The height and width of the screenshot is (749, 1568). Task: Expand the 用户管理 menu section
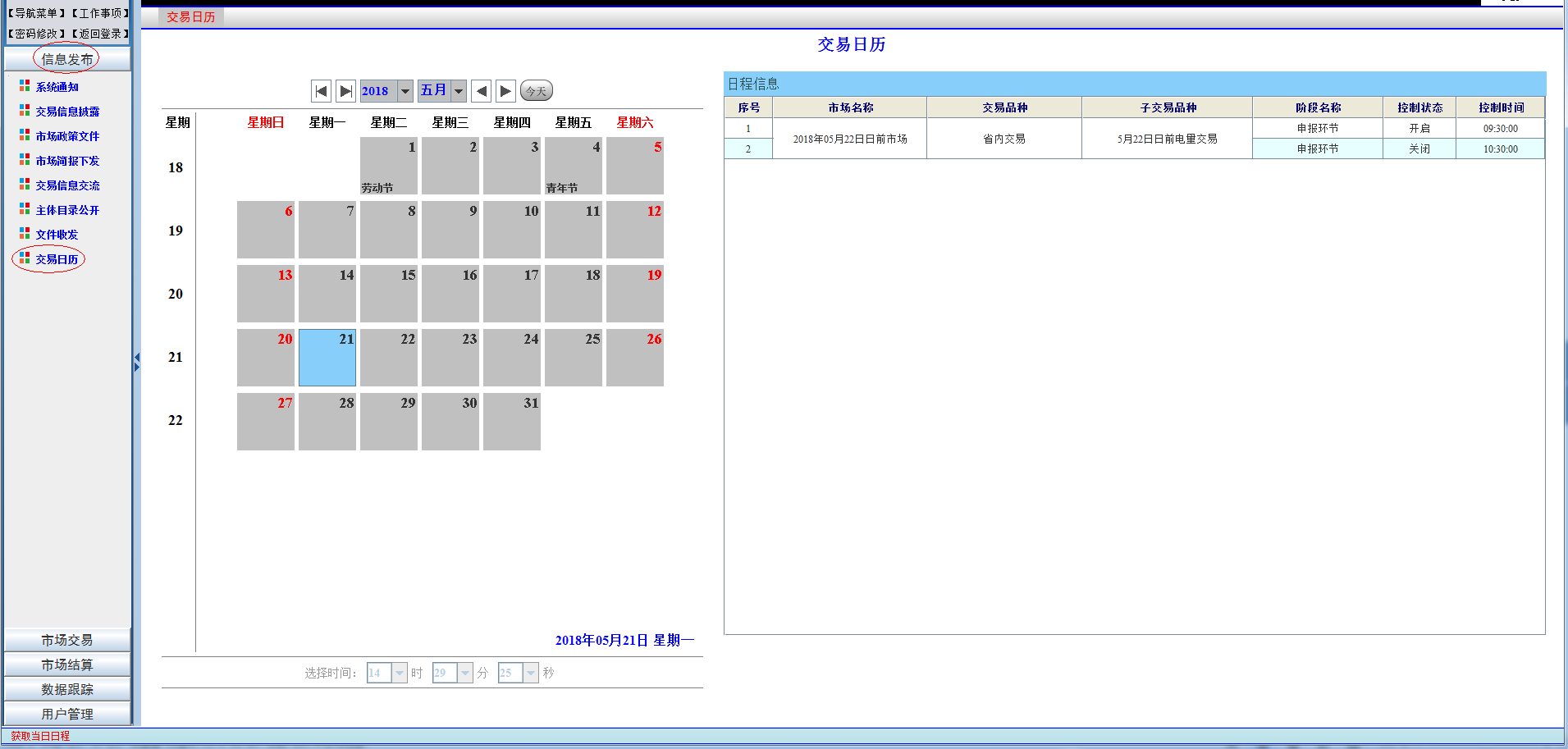point(67,714)
